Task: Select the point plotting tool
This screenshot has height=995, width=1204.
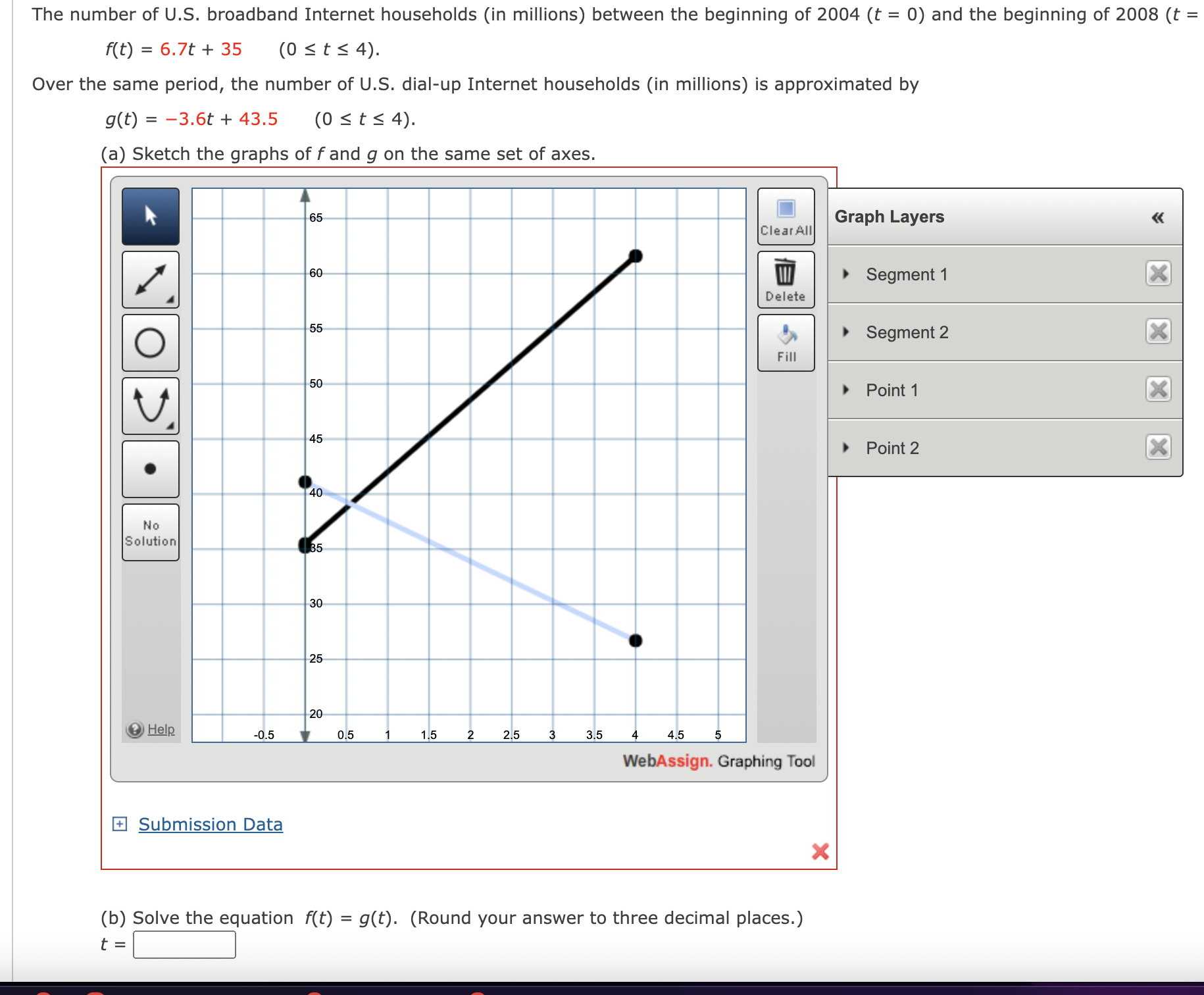Action: pyautogui.click(x=151, y=469)
